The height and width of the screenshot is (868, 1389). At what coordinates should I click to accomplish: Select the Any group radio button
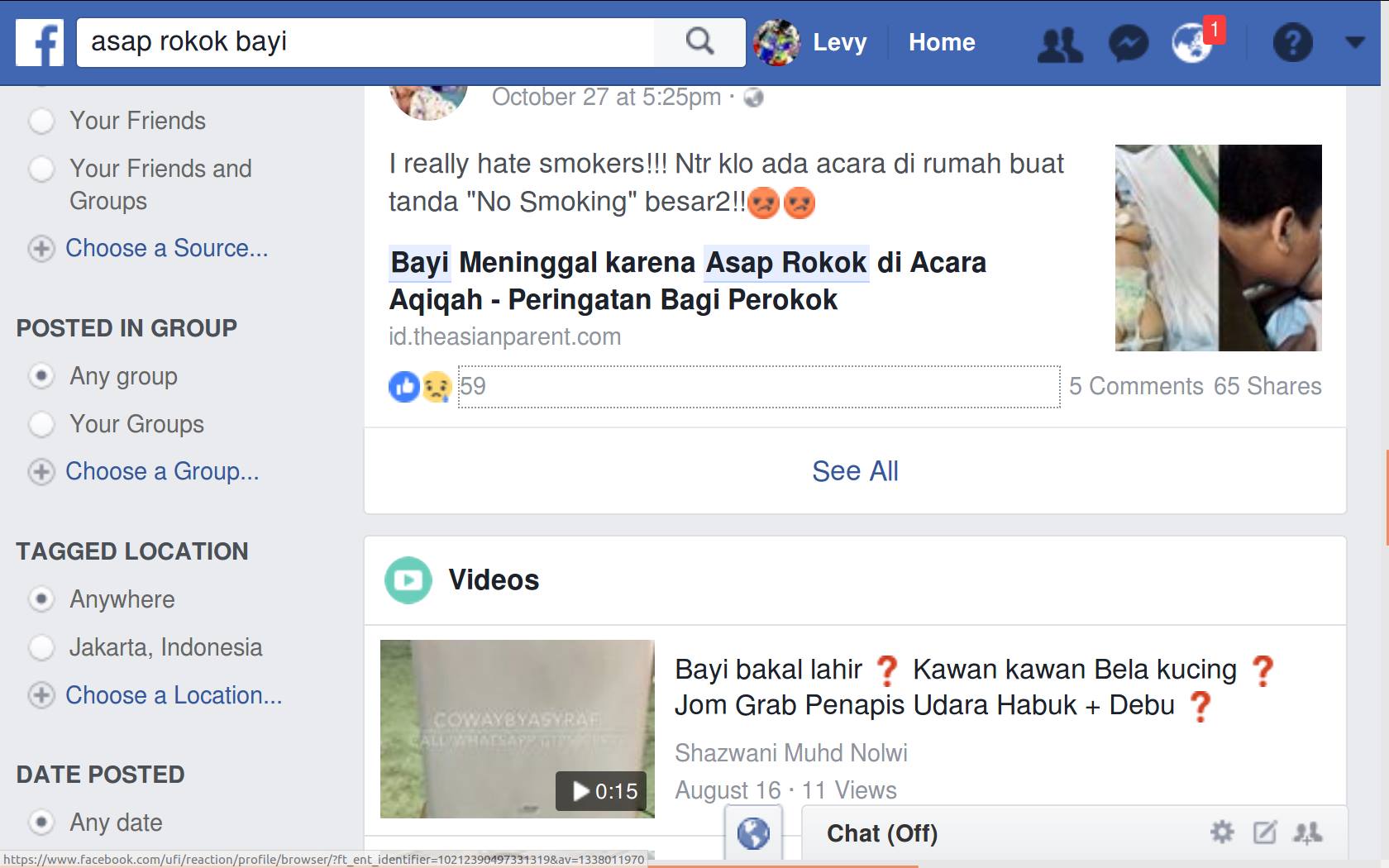[x=41, y=376]
